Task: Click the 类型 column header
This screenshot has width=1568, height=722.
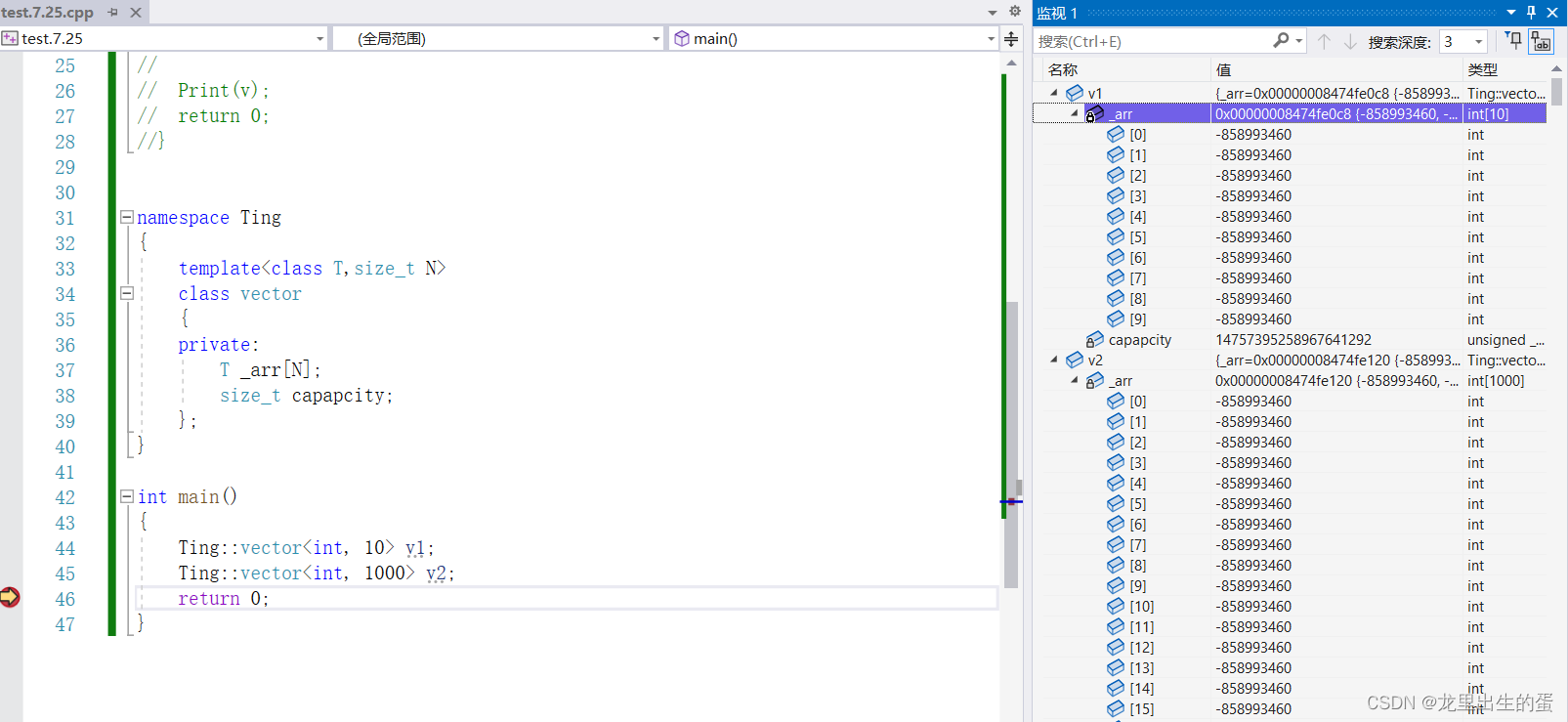Action: 1482,69
